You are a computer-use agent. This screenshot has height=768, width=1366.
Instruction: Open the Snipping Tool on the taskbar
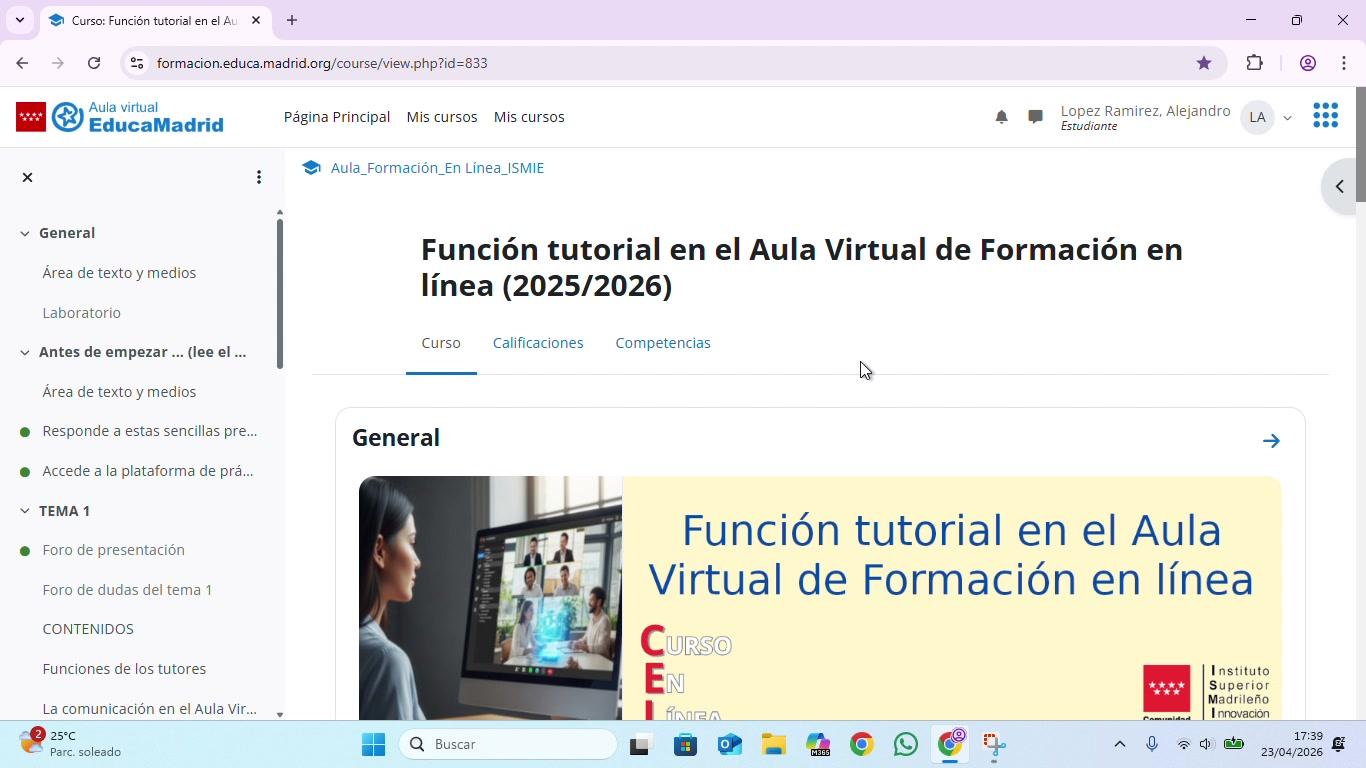[994, 744]
